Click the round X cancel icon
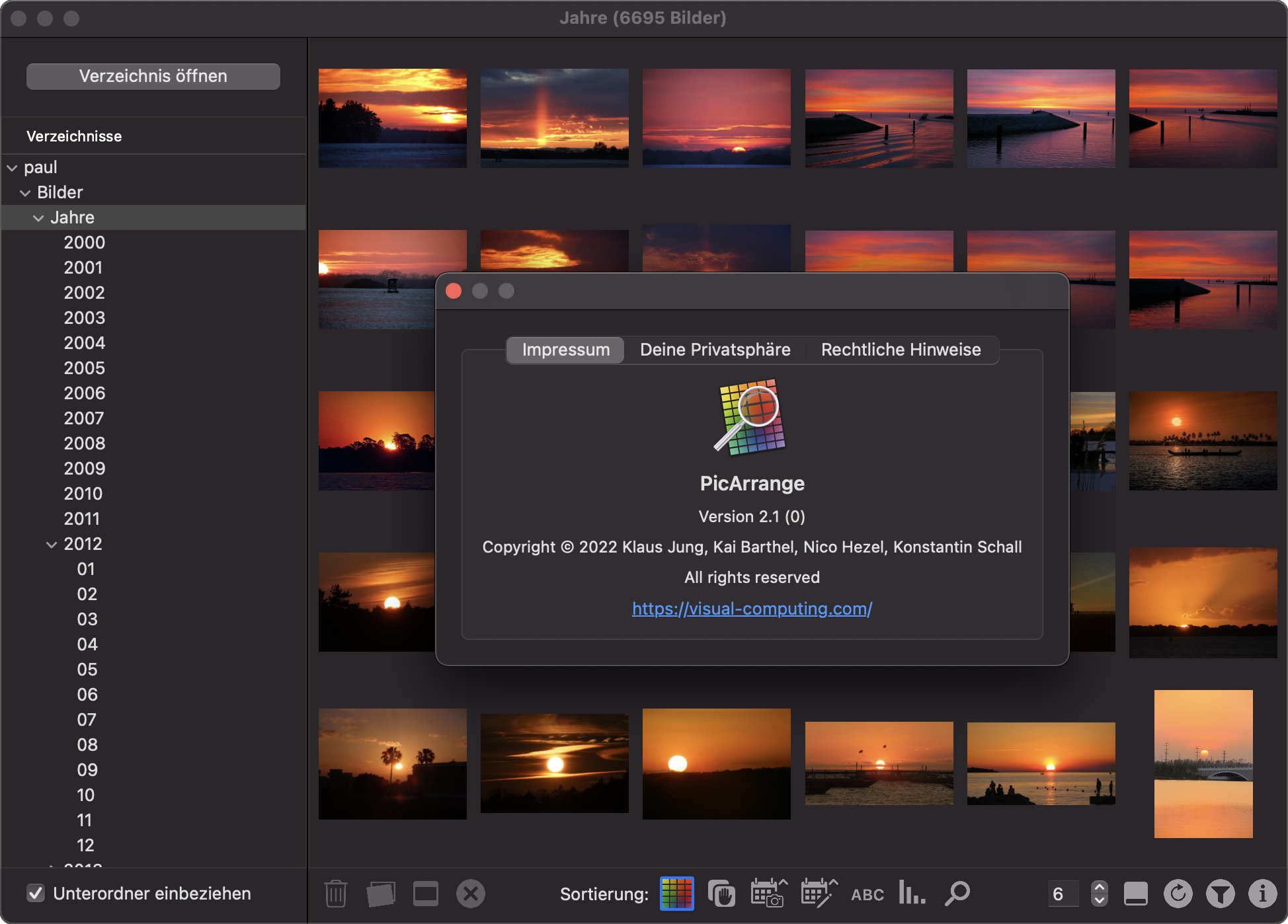The height and width of the screenshot is (924, 1288). pyautogui.click(x=471, y=894)
